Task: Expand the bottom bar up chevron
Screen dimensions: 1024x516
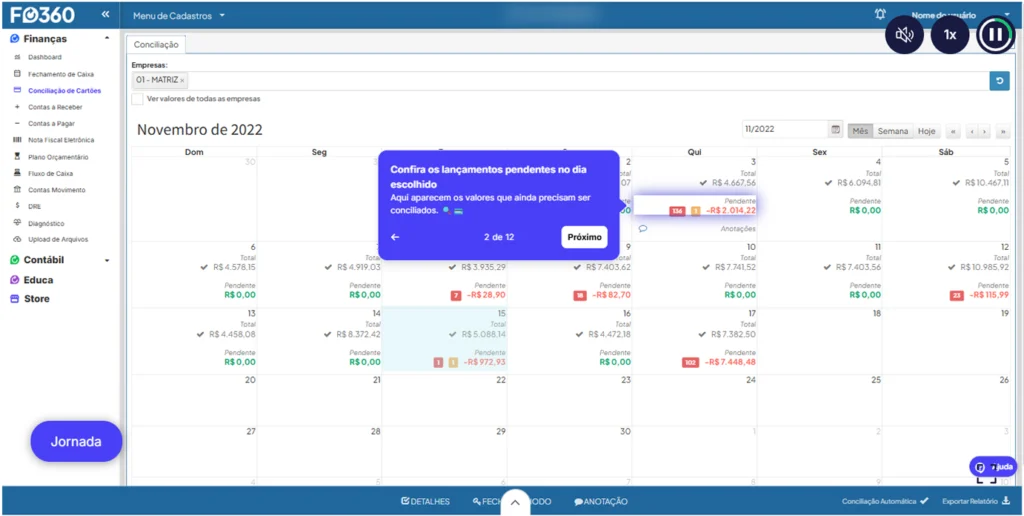Action: coord(515,502)
